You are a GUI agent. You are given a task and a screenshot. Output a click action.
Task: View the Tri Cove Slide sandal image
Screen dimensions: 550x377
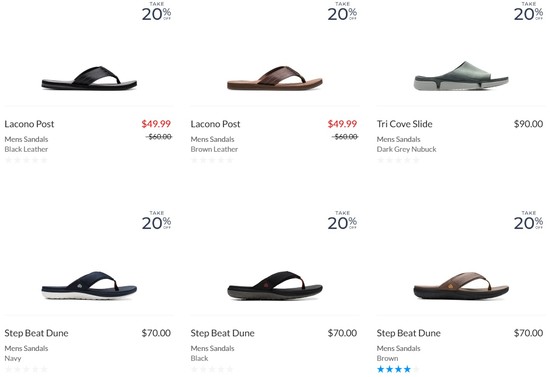click(461, 76)
